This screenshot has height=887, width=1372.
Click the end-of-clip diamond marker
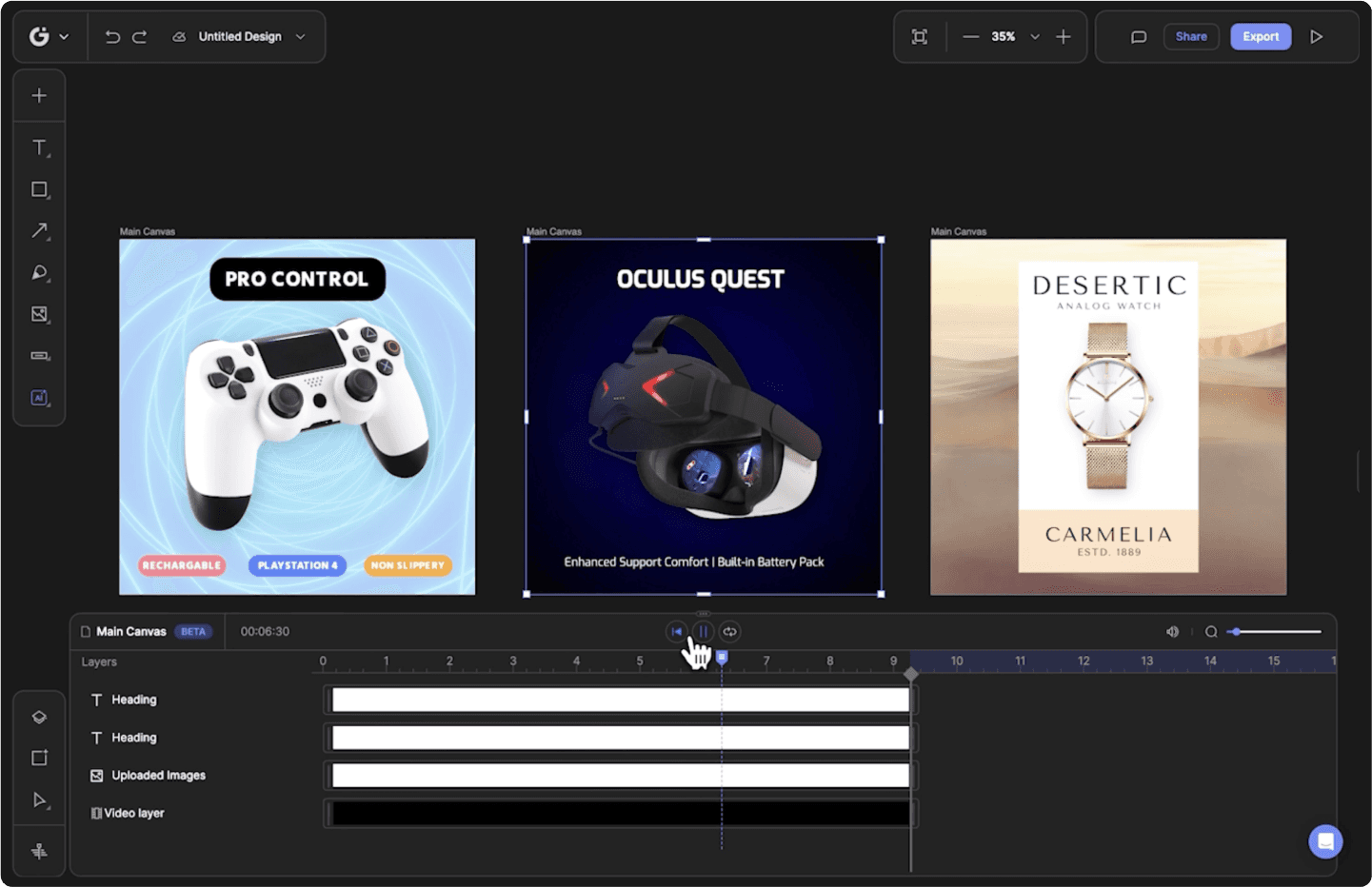[911, 674]
